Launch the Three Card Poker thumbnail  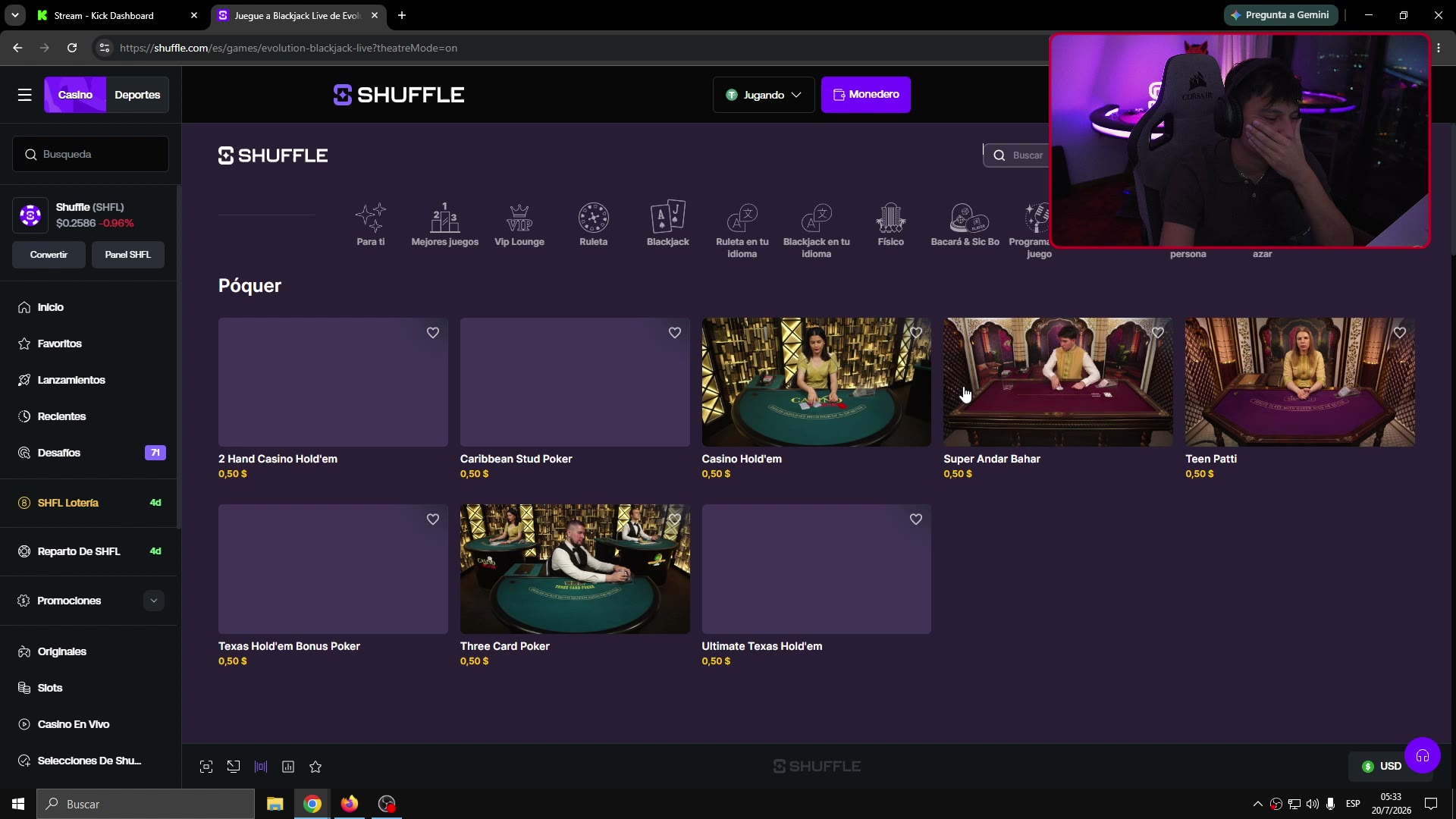pos(575,570)
